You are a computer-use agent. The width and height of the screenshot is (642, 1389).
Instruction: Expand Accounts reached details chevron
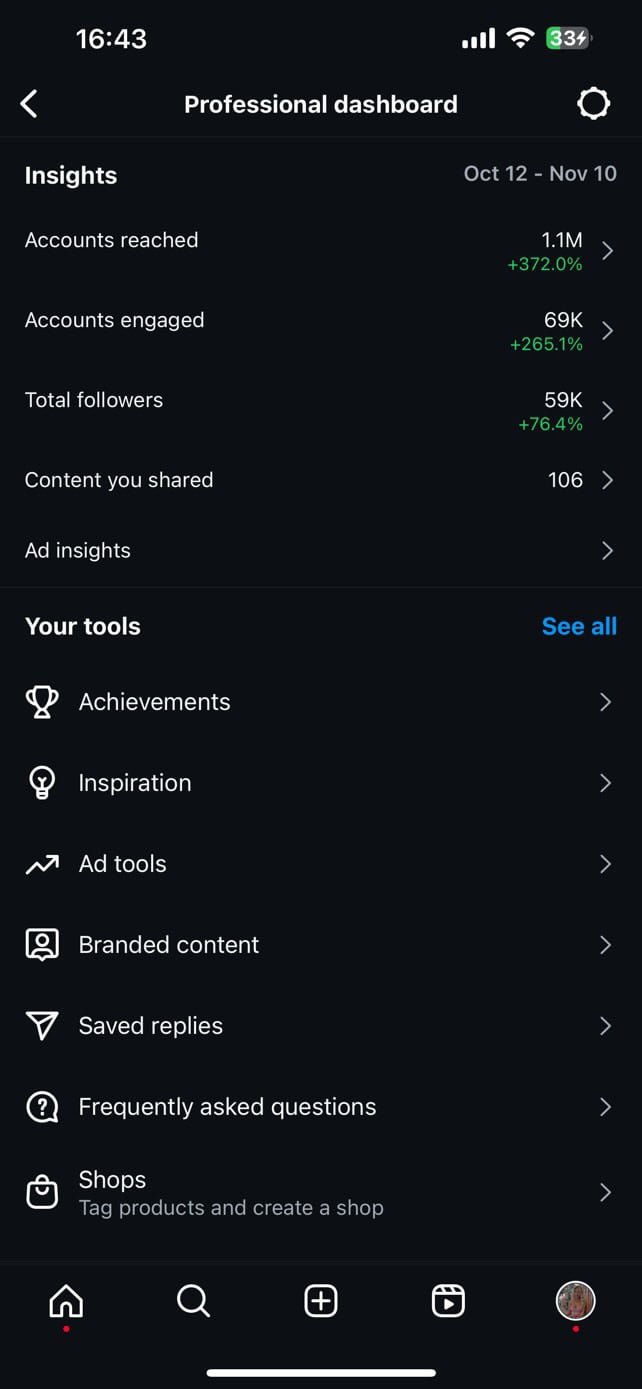pyautogui.click(x=607, y=251)
